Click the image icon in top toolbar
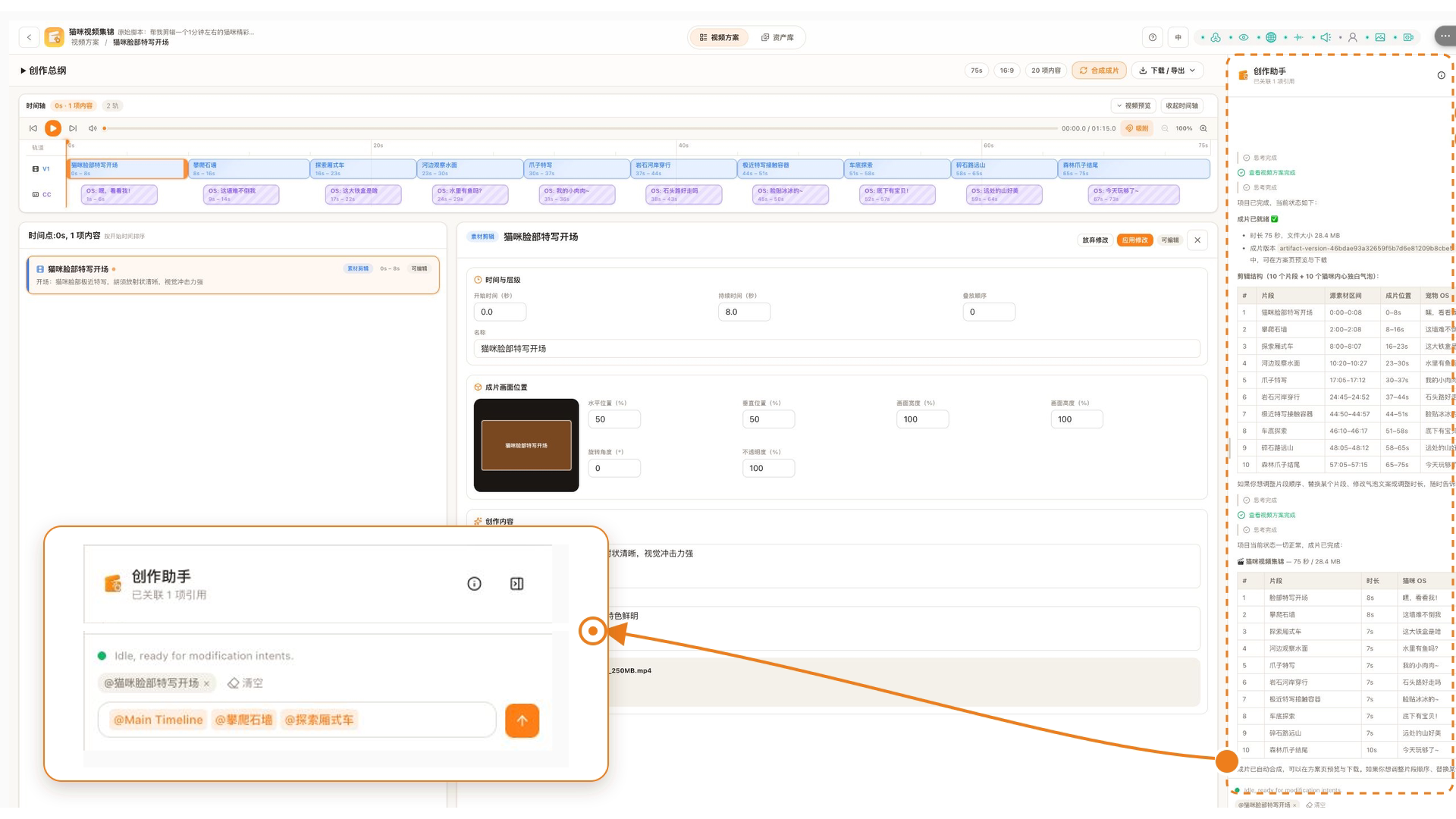This screenshot has height=819, width=1456. pos(1380,37)
